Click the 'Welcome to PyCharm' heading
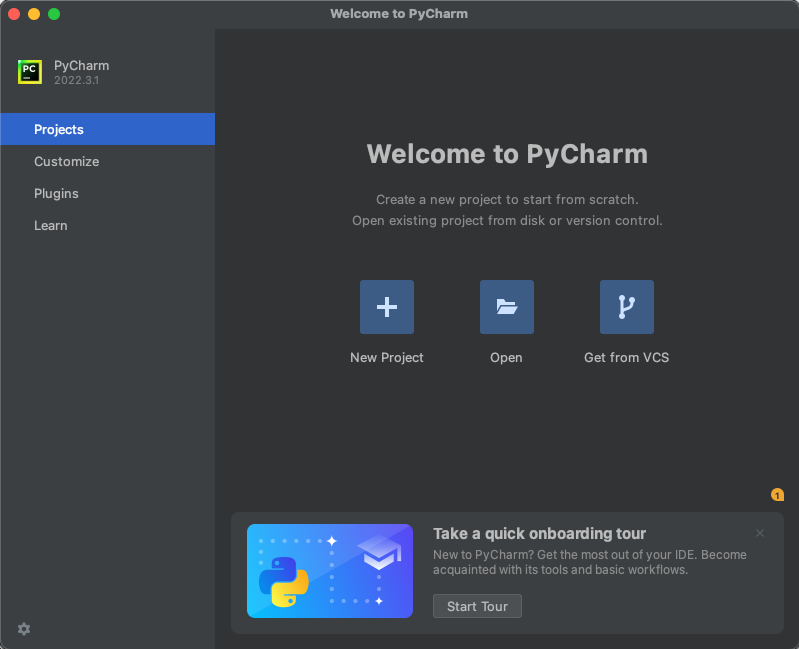799x649 pixels. pyautogui.click(x=507, y=154)
